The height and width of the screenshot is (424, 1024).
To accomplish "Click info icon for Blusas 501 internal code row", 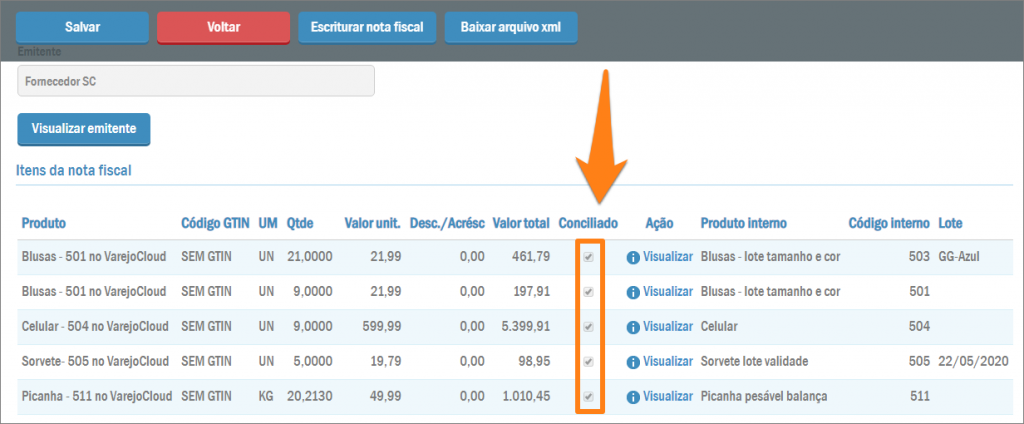I will (632, 292).
